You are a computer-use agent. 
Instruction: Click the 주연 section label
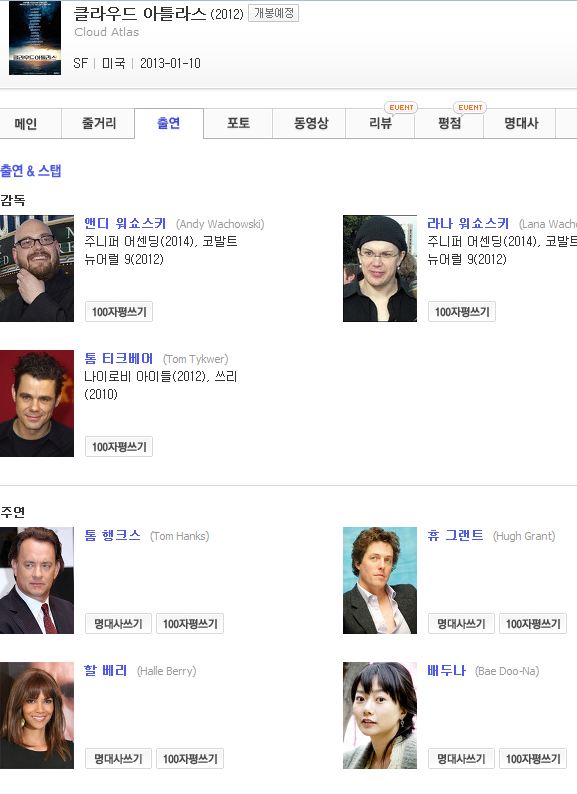click(13, 512)
